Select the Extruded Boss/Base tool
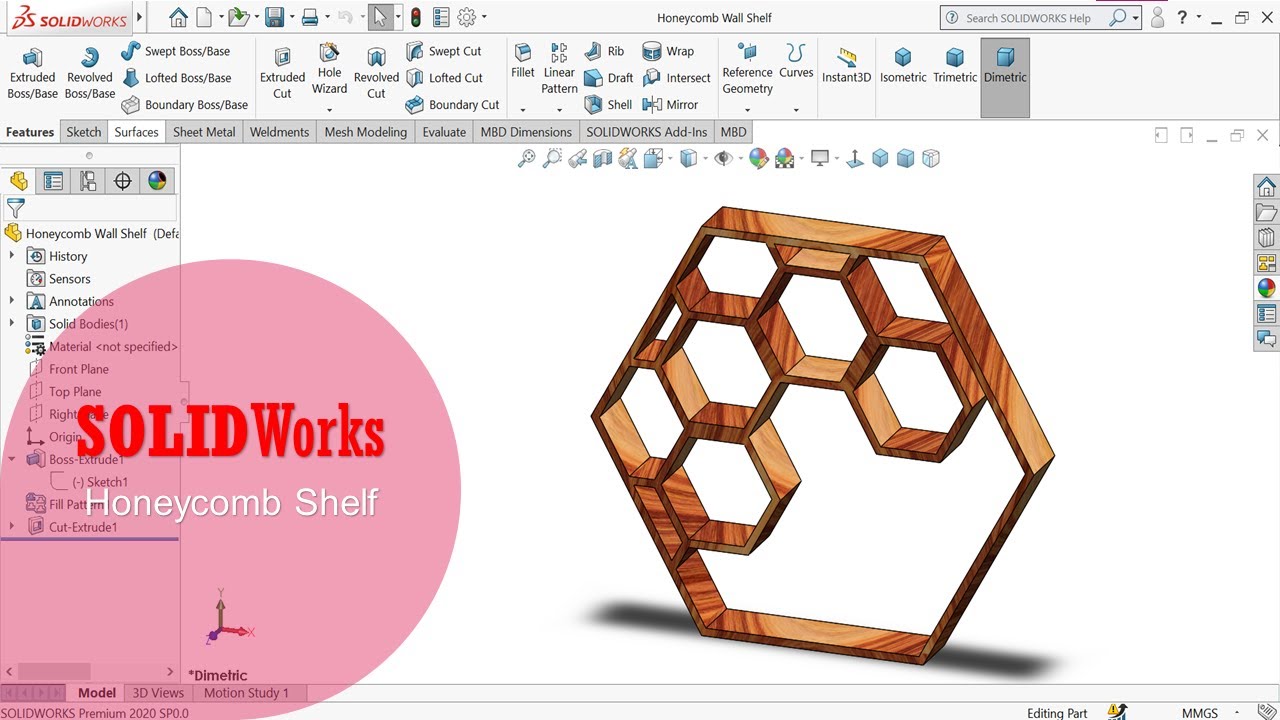Image resolution: width=1280 pixels, height=720 pixels. tap(32, 73)
